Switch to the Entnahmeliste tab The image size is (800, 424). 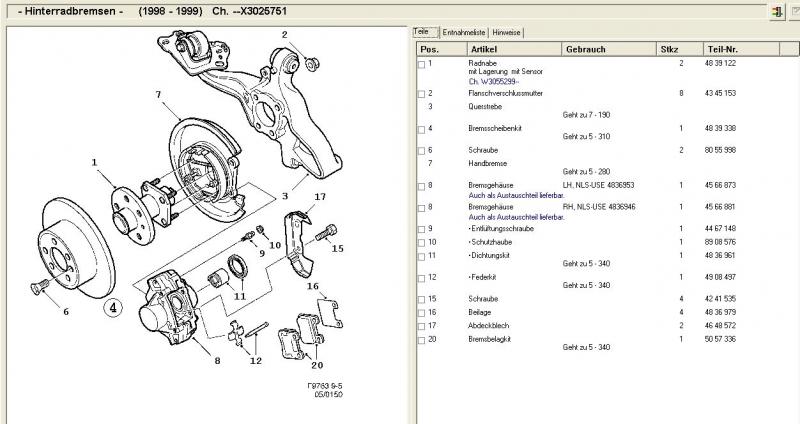[x=464, y=33]
